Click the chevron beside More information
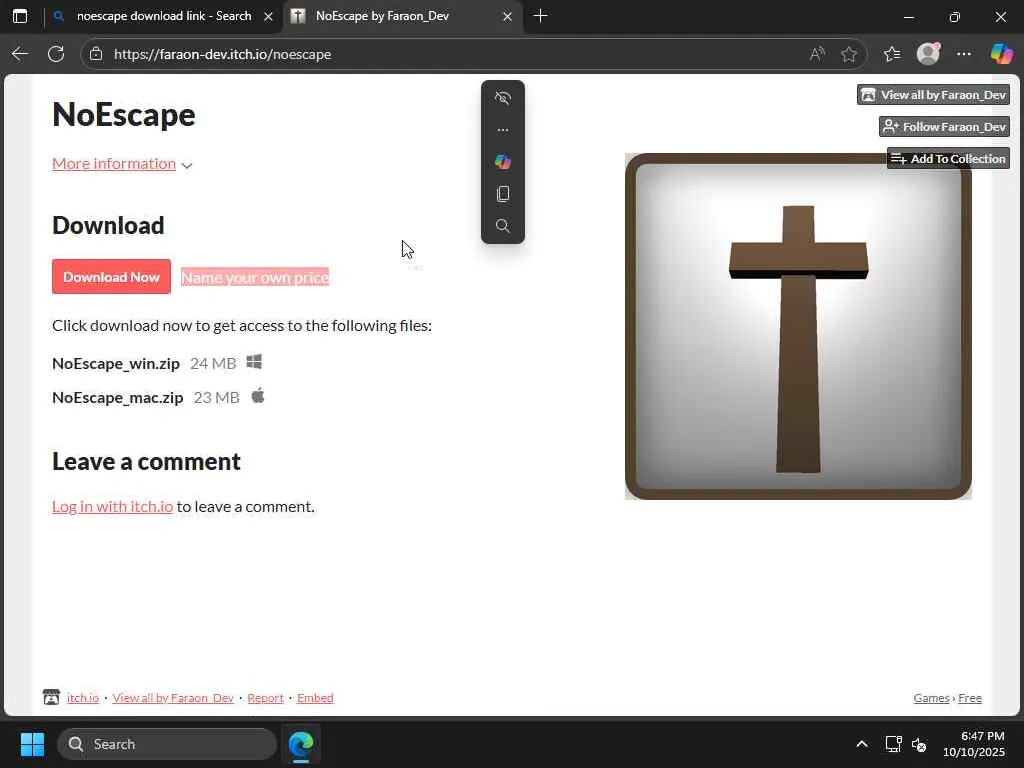 [x=187, y=165]
